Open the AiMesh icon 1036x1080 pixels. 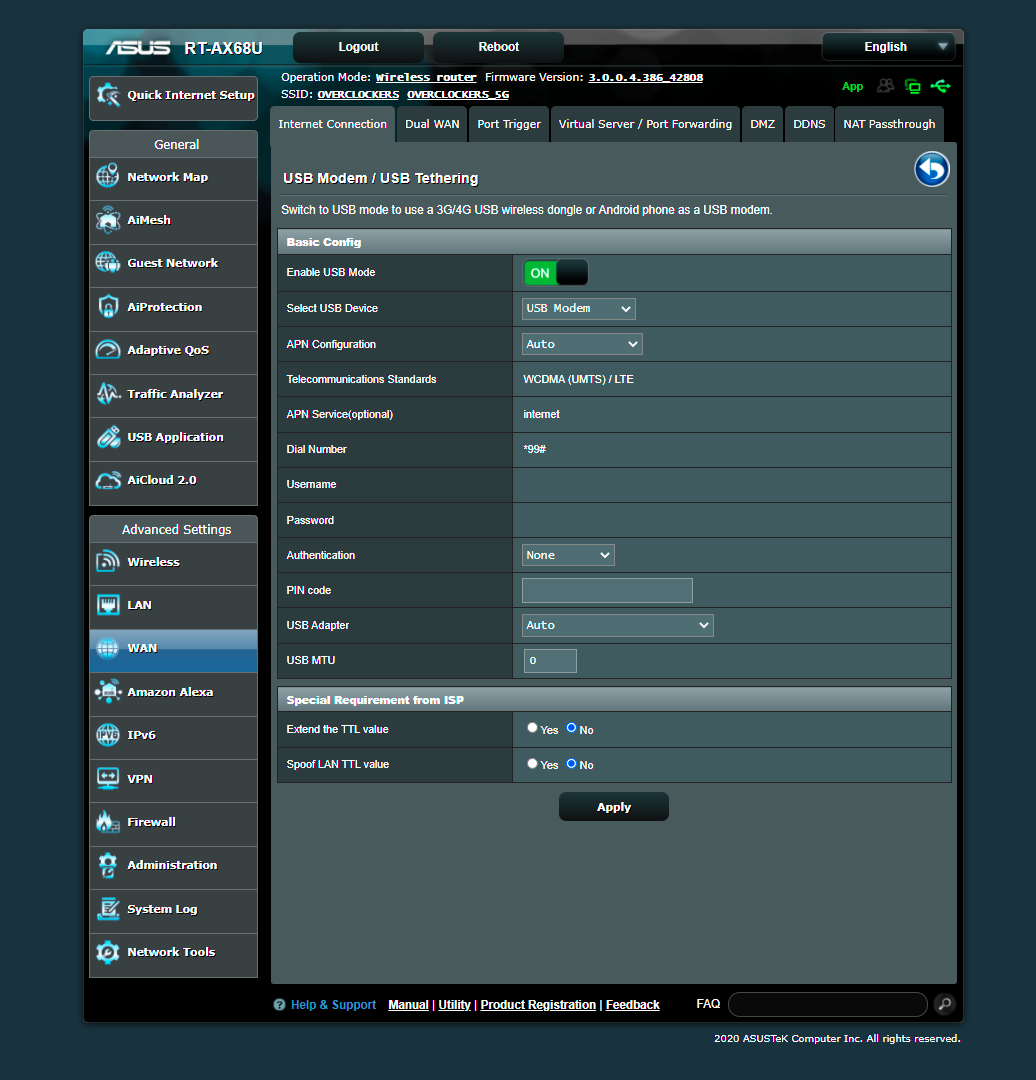pos(107,220)
